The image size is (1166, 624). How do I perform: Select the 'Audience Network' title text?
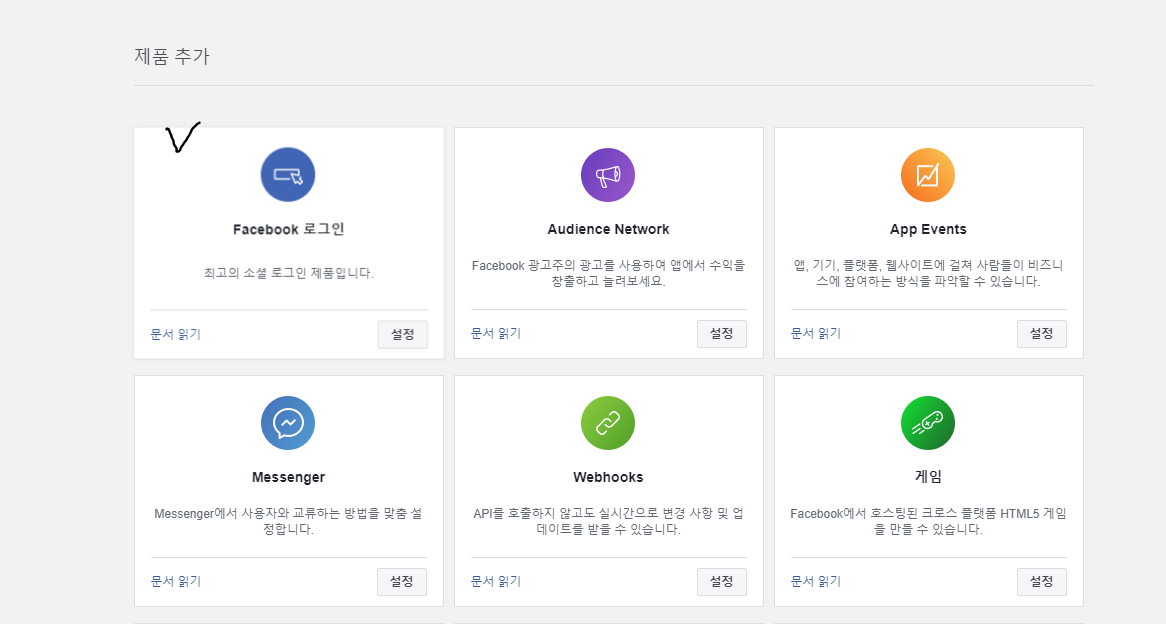[608, 229]
